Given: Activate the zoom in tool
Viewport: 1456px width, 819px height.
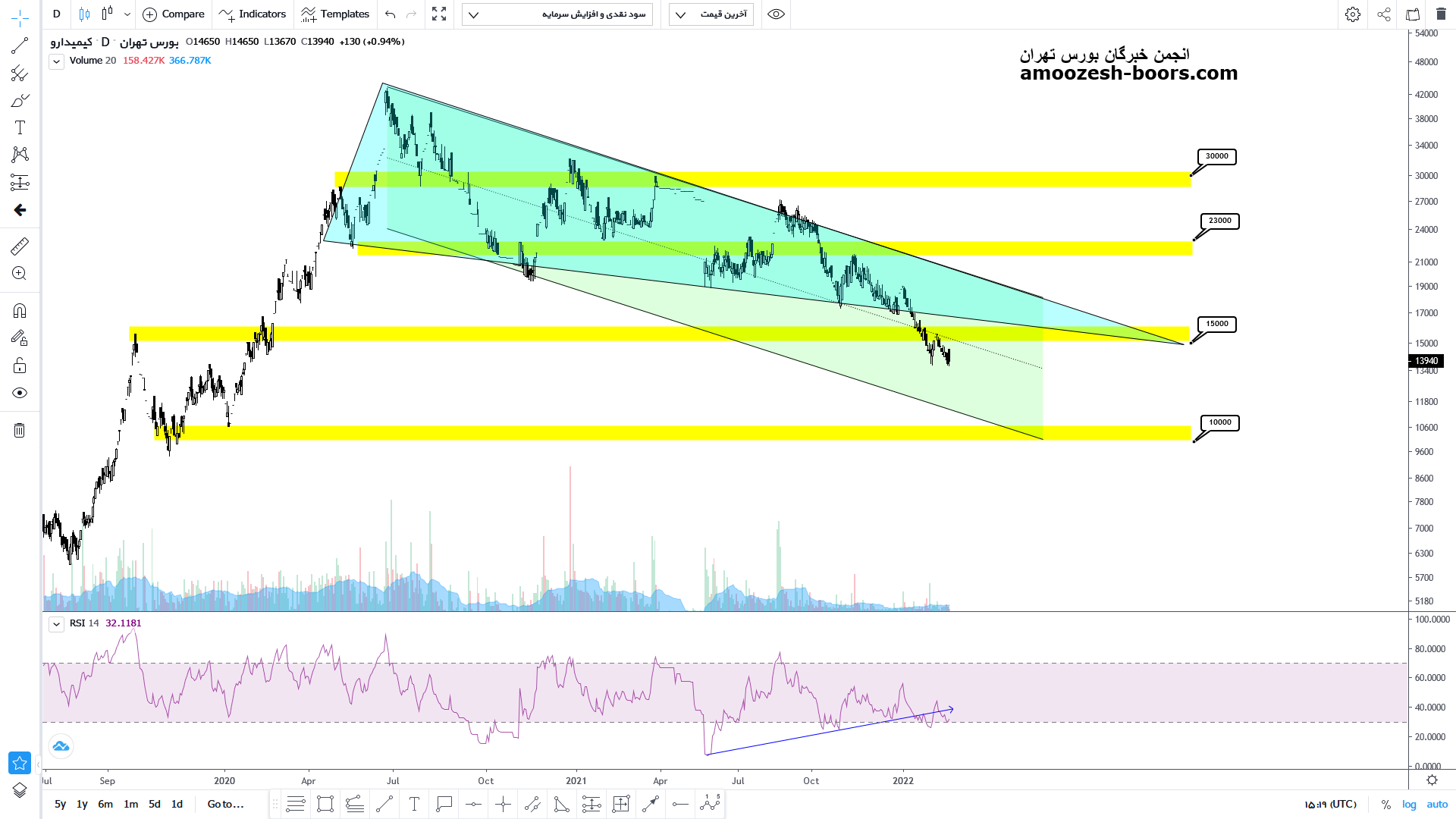Looking at the screenshot, I should click(20, 274).
